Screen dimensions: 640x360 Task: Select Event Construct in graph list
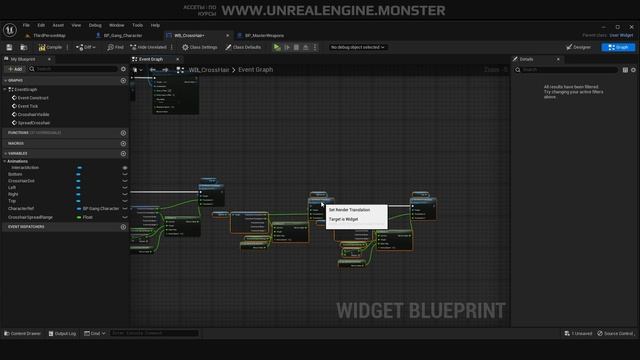33,98
